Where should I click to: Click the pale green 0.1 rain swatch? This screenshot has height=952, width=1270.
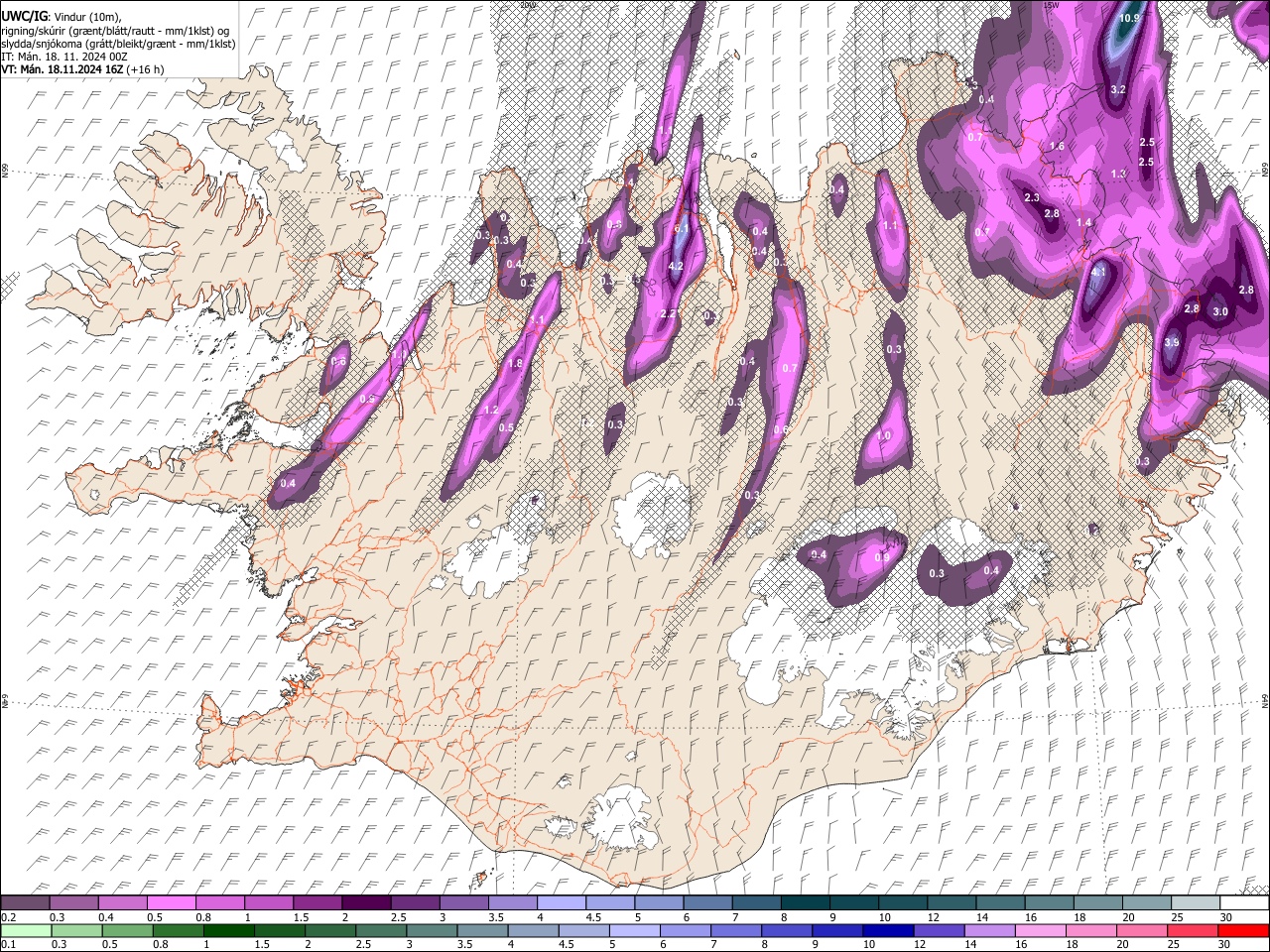coord(26,930)
